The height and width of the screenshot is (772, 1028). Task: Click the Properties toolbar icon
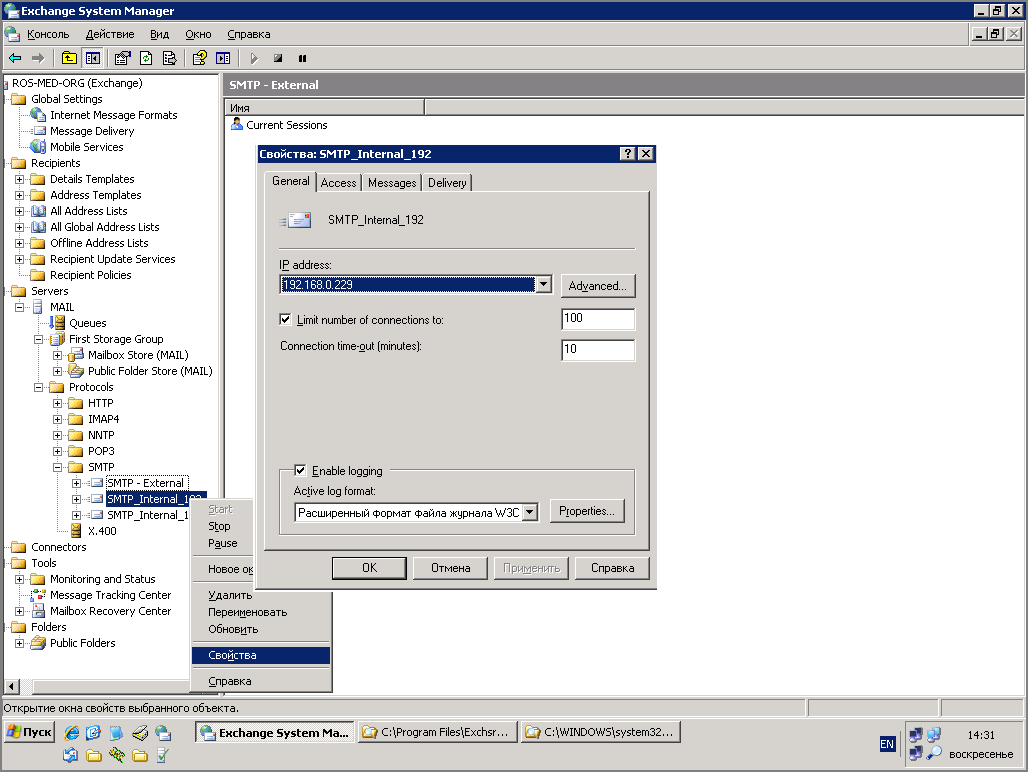(123, 58)
